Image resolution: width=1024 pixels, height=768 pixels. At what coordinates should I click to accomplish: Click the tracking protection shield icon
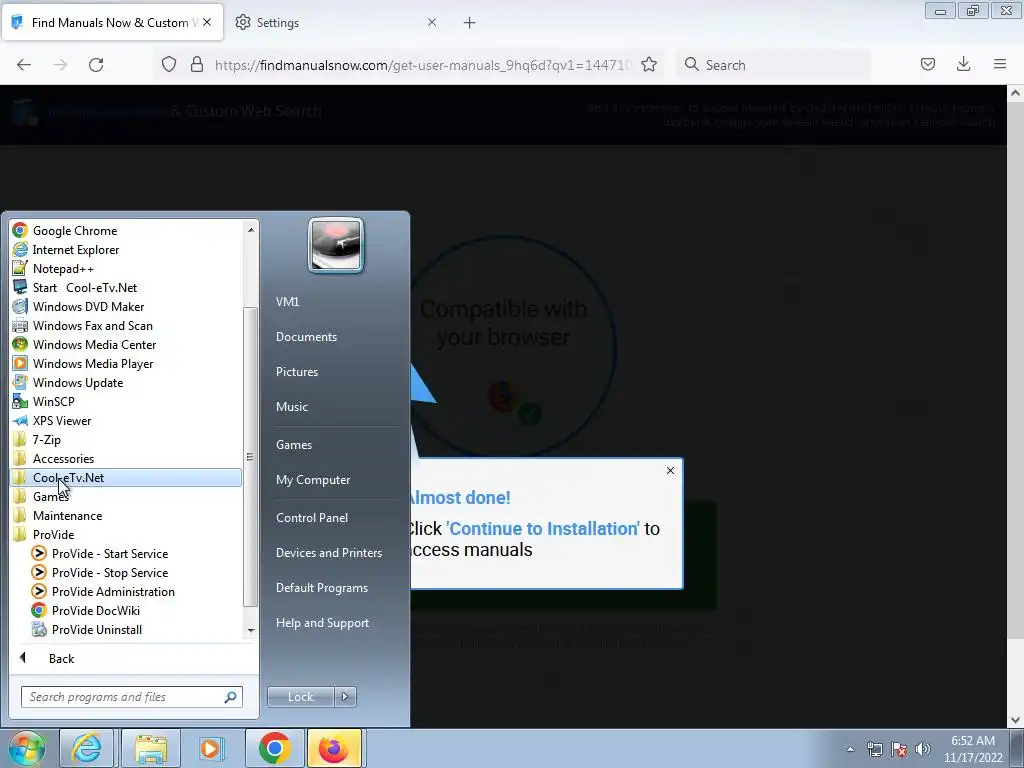click(169, 65)
